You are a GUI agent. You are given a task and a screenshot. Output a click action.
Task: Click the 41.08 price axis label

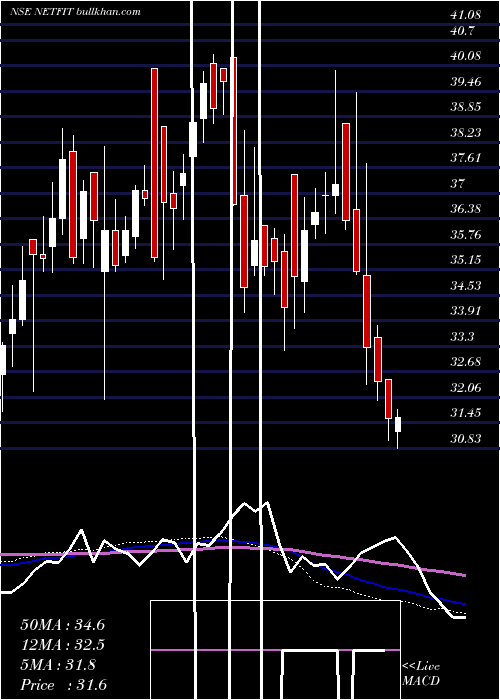pyautogui.click(x=466, y=15)
